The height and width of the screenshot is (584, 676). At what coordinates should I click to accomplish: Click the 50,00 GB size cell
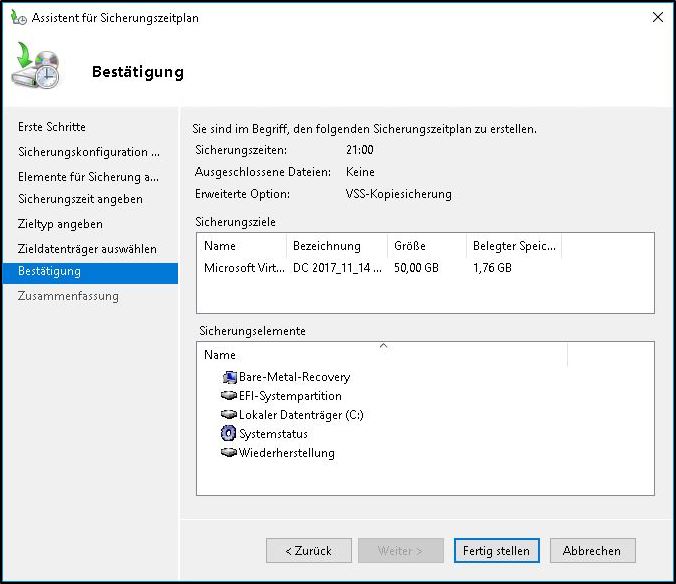[416, 268]
